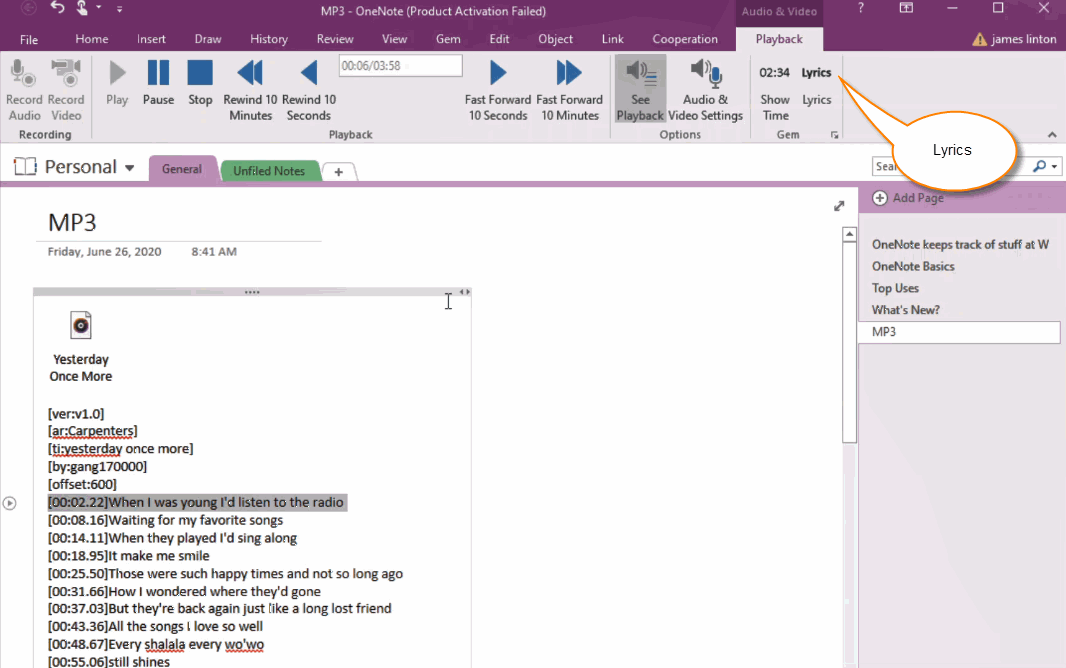Screen dimensions: 1066x668
Task: Create a new section with the plus tab
Action: 339,172
